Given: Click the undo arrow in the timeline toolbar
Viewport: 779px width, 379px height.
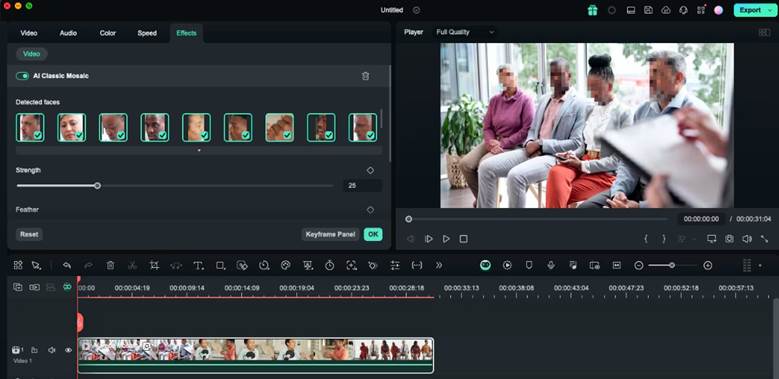Looking at the screenshot, I should pos(67,265).
